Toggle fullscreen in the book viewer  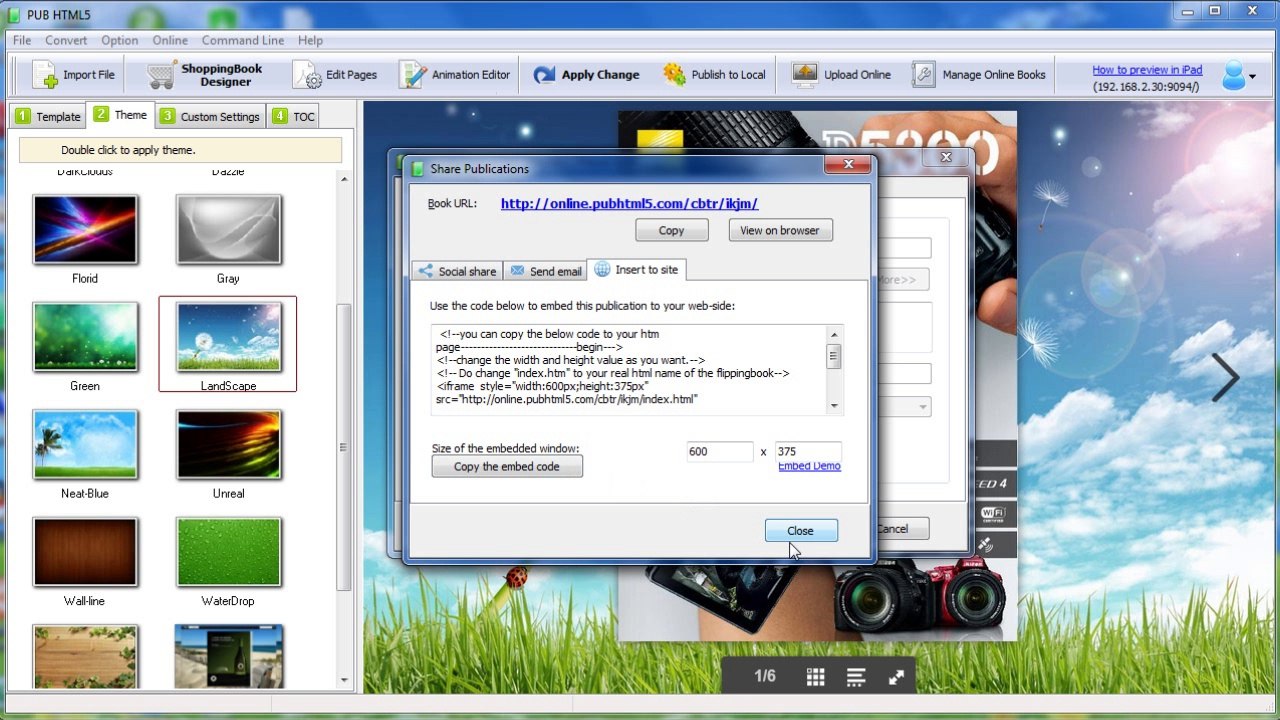(896, 677)
